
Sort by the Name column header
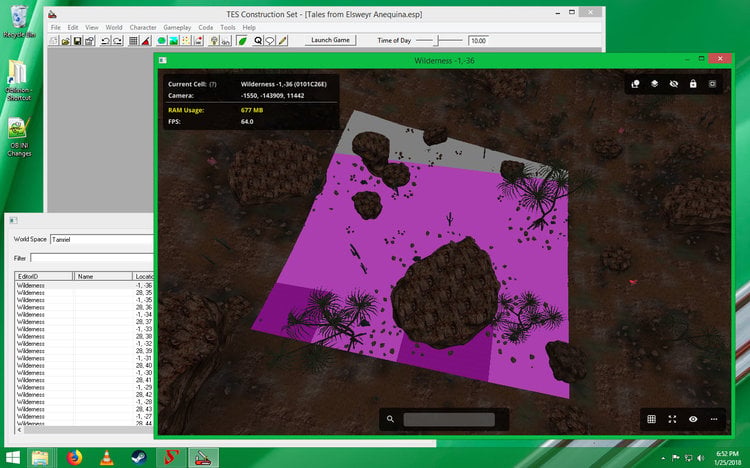103,276
